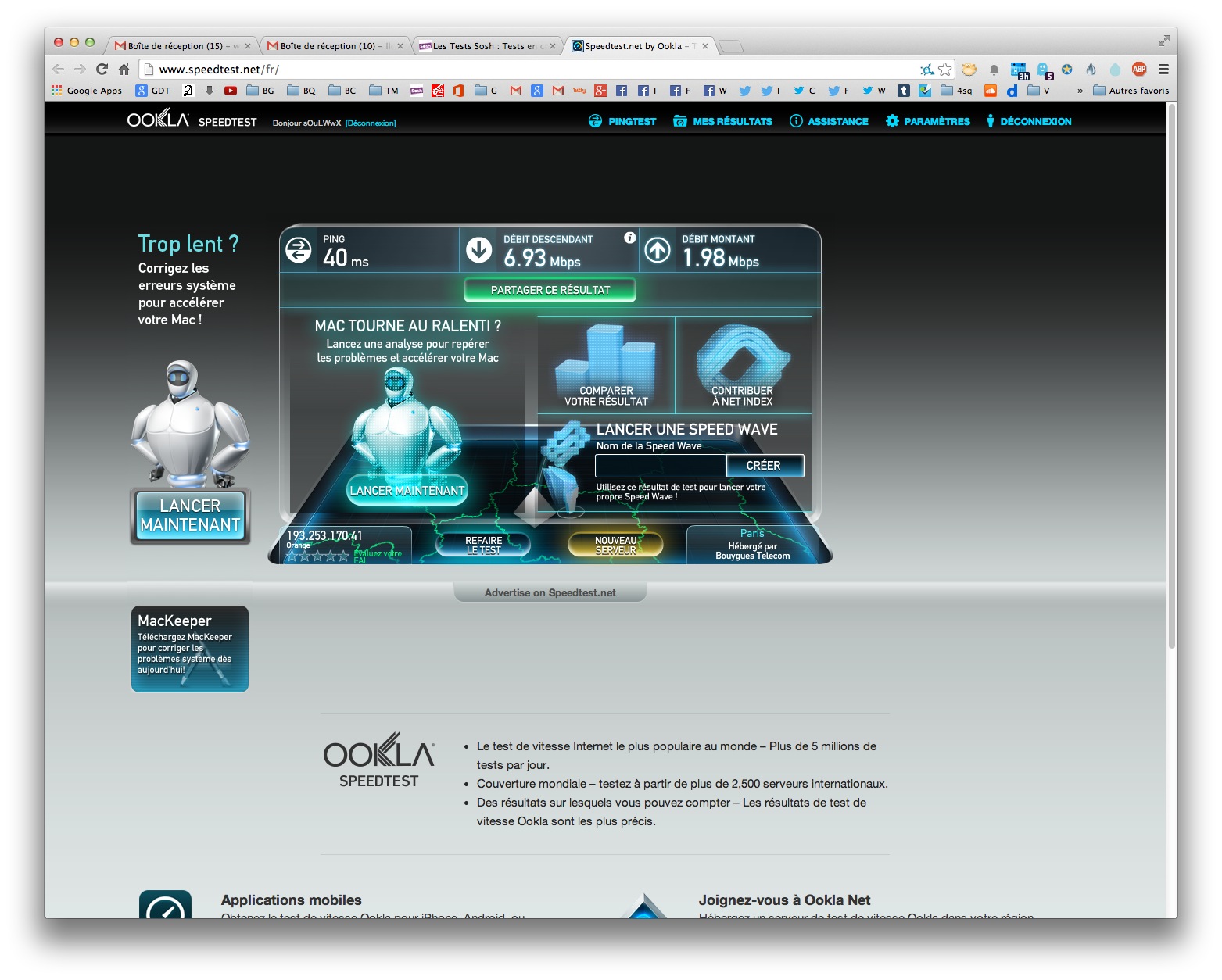Open the Autres favoris bookmarks folder
The image size is (1222, 980).
[x=1131, y=91]
